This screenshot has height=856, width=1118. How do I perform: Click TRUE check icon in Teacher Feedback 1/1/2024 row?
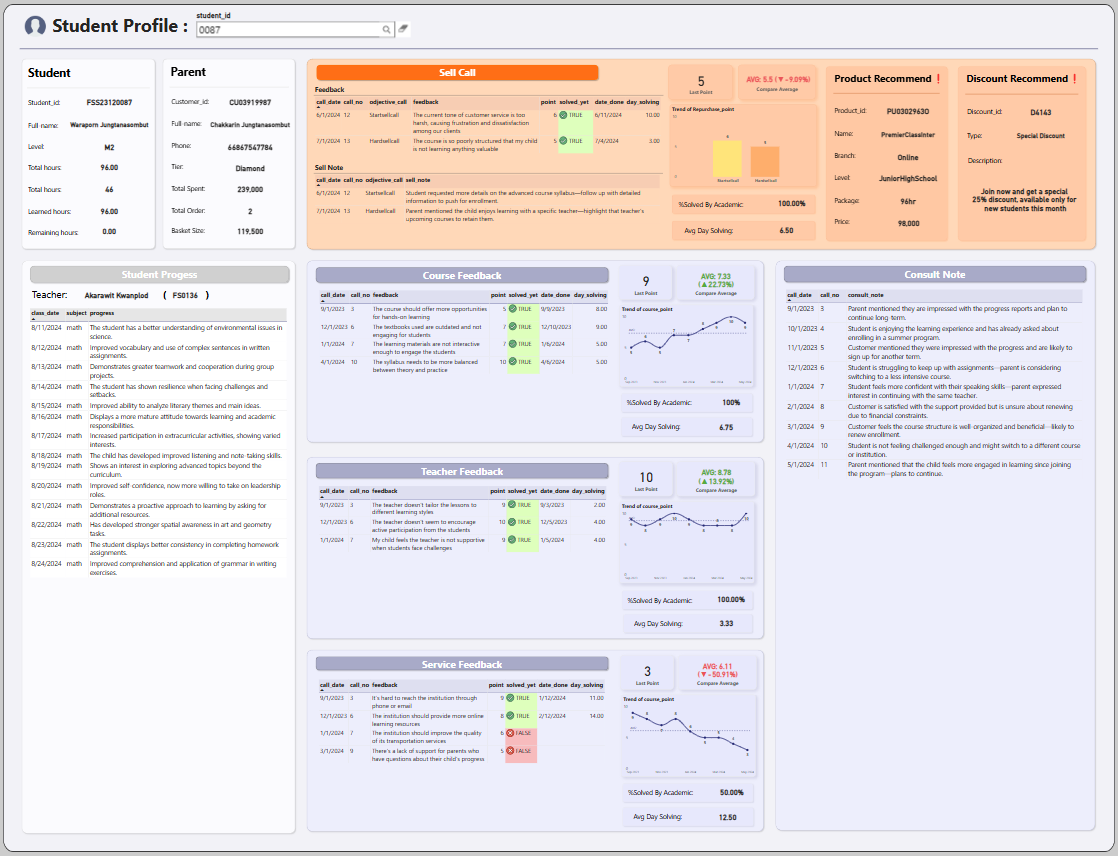511,540
